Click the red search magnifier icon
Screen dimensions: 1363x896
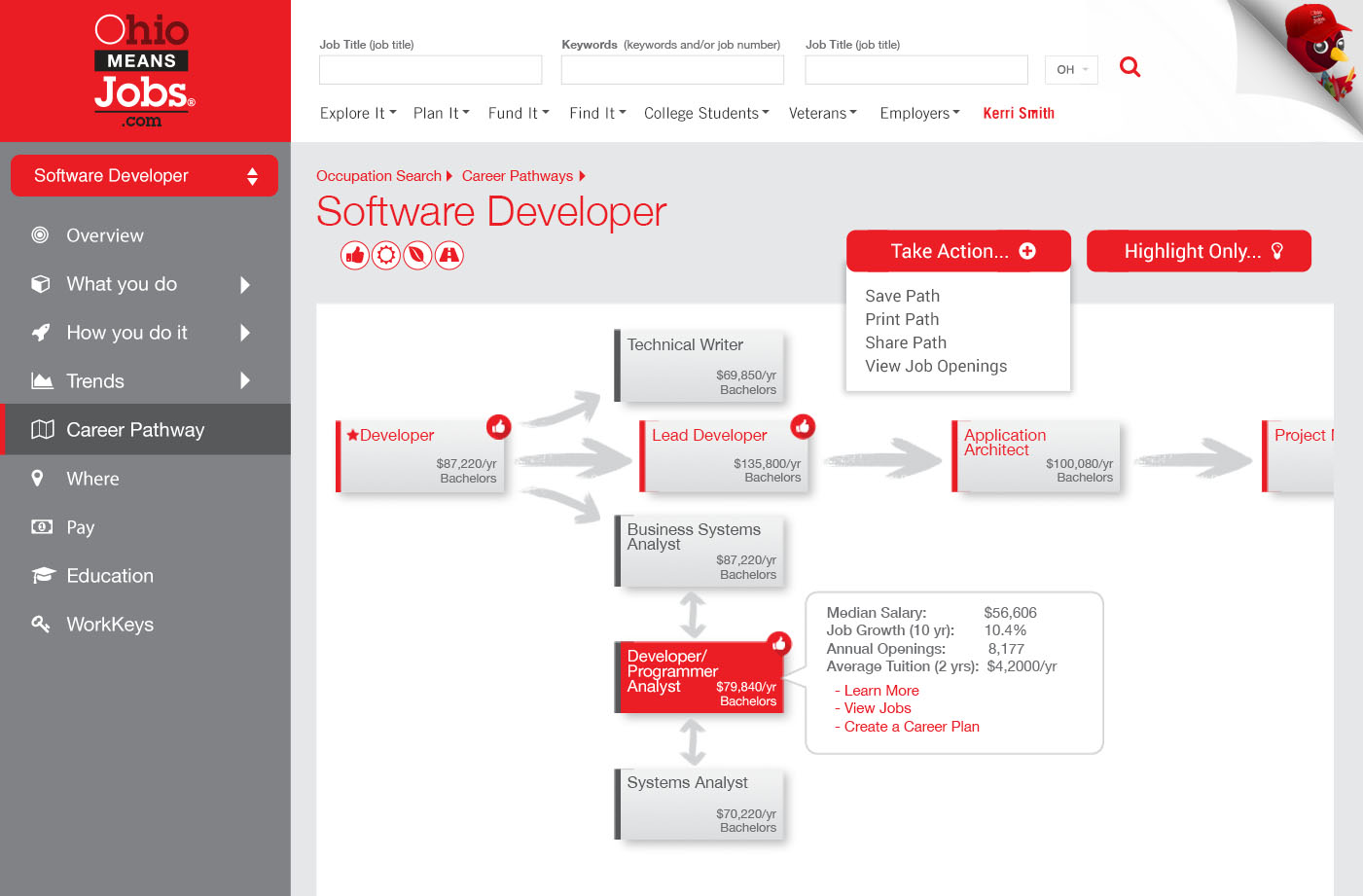click(x=1130, y=67)
